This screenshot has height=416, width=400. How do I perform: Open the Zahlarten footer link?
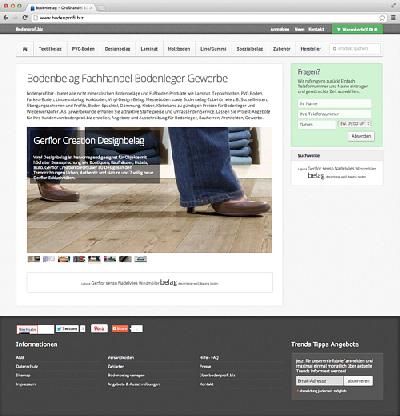(x=116, y=366)
